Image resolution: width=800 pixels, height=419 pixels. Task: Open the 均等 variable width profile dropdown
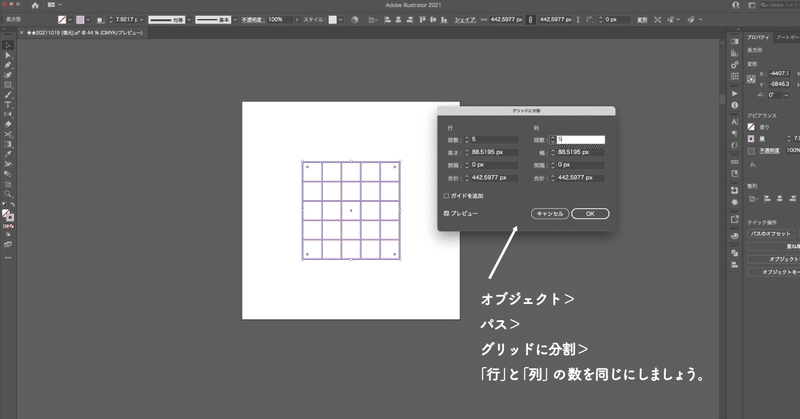pyautogui.click(x=189, y=20)
